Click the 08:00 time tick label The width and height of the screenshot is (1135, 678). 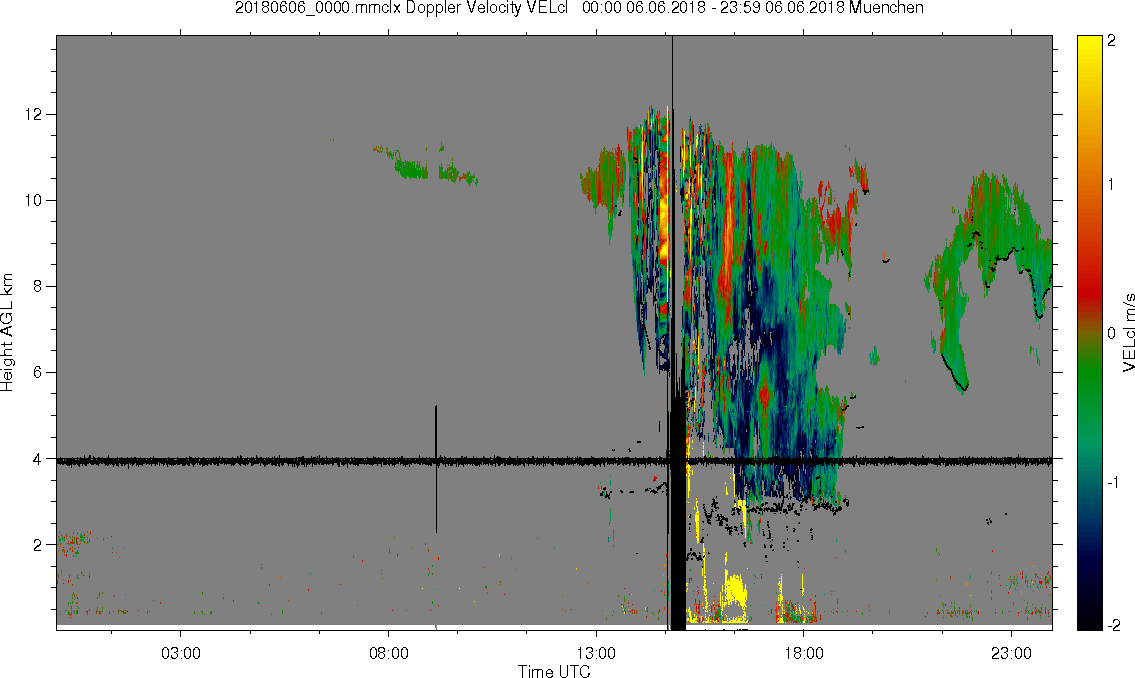point(389,654)
